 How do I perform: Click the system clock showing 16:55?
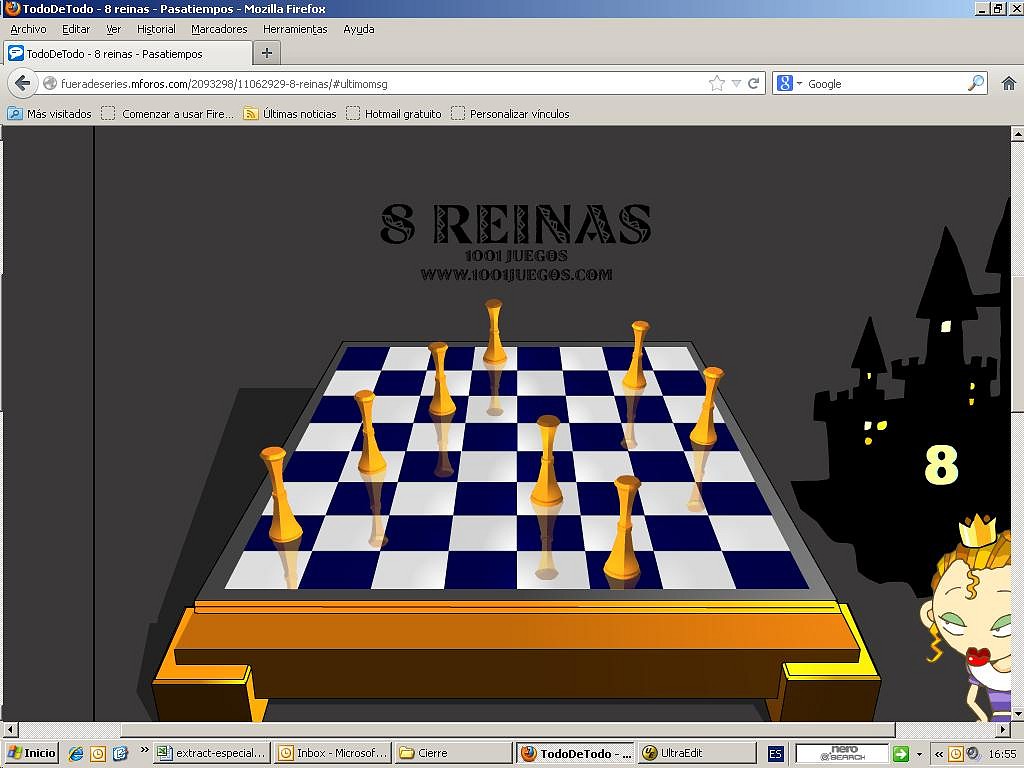tap(1001, 754)
